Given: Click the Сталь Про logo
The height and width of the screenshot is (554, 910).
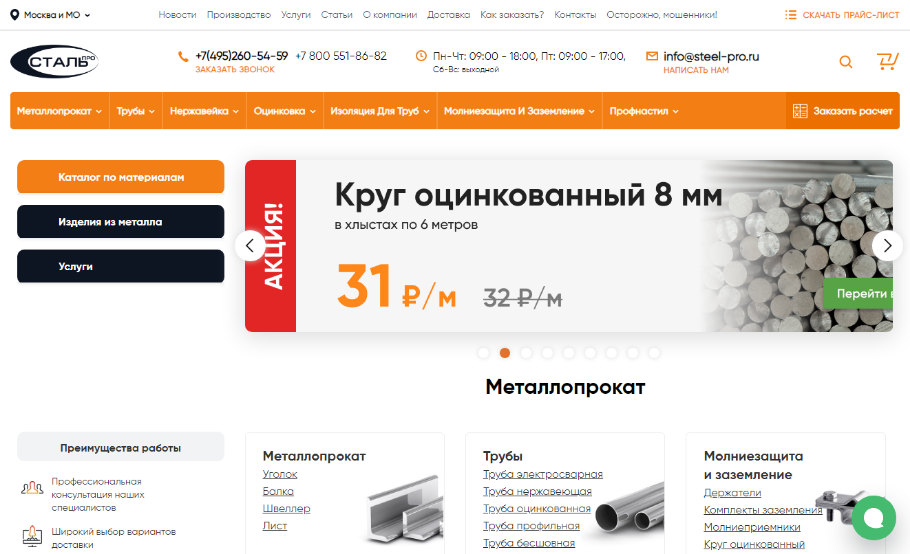Looking at the screenshot, I should pos(55,61).
